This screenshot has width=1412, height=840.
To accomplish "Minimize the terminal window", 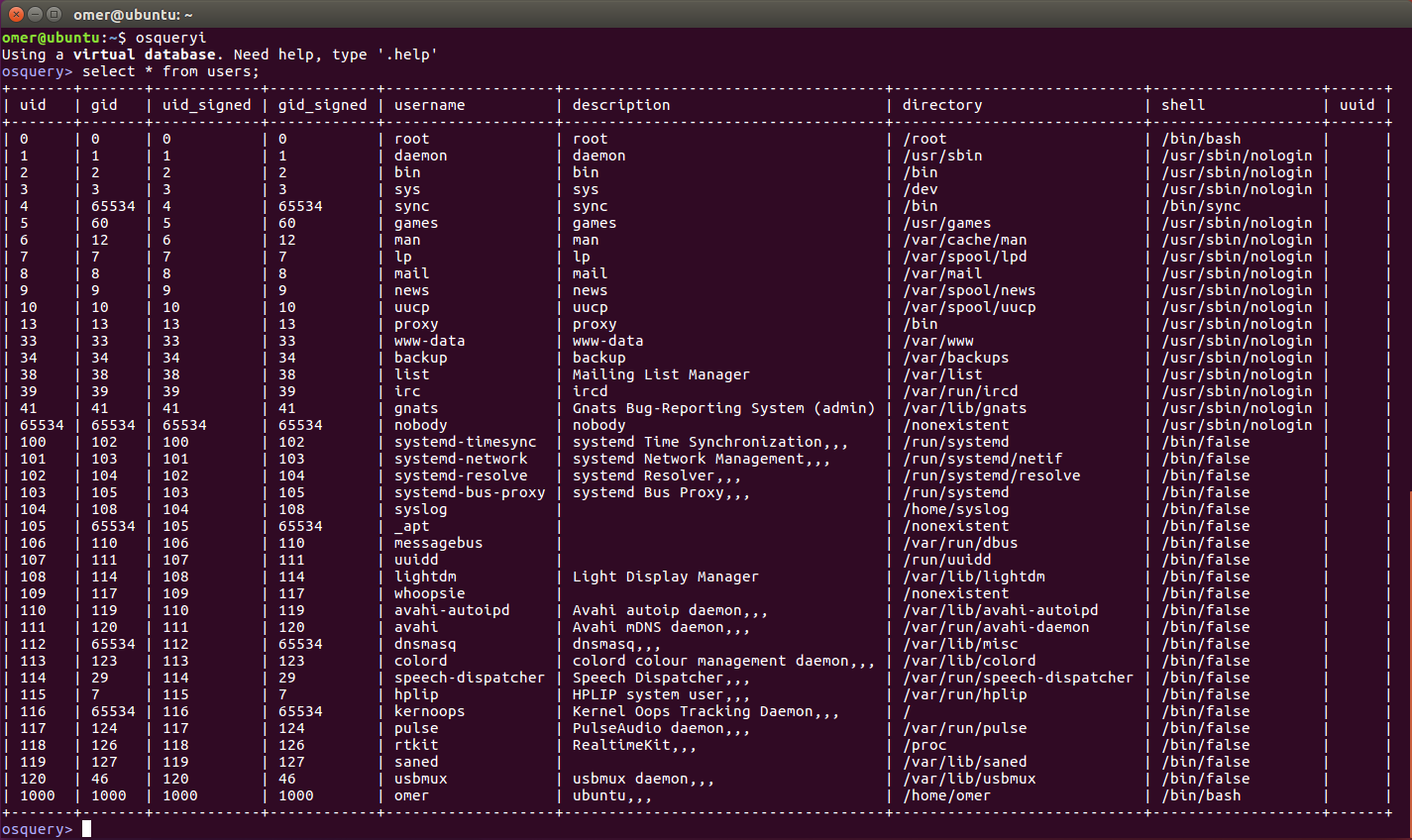I will pos(35,14).
